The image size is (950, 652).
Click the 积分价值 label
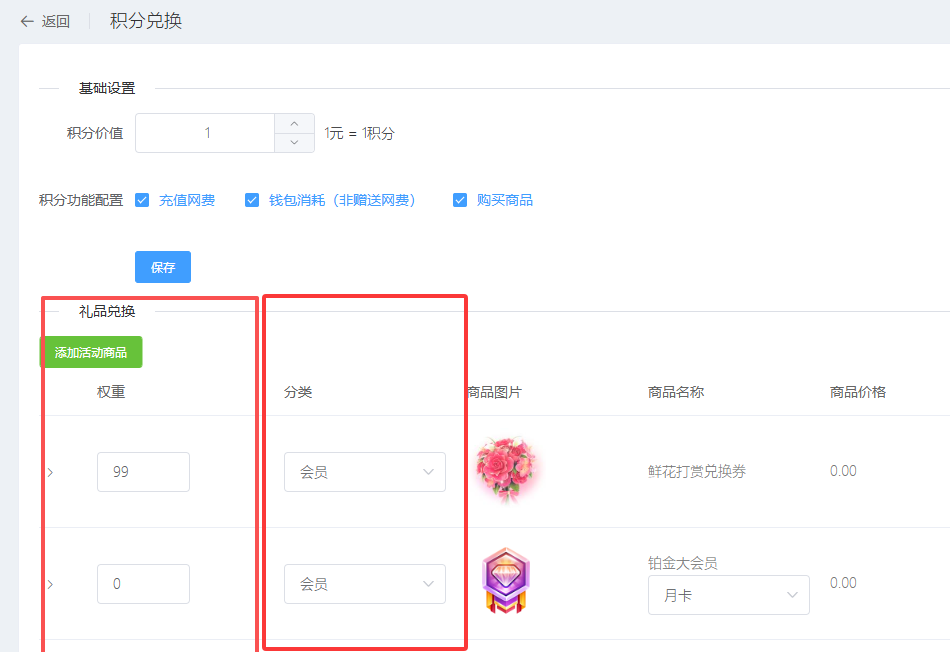(95, 133)
